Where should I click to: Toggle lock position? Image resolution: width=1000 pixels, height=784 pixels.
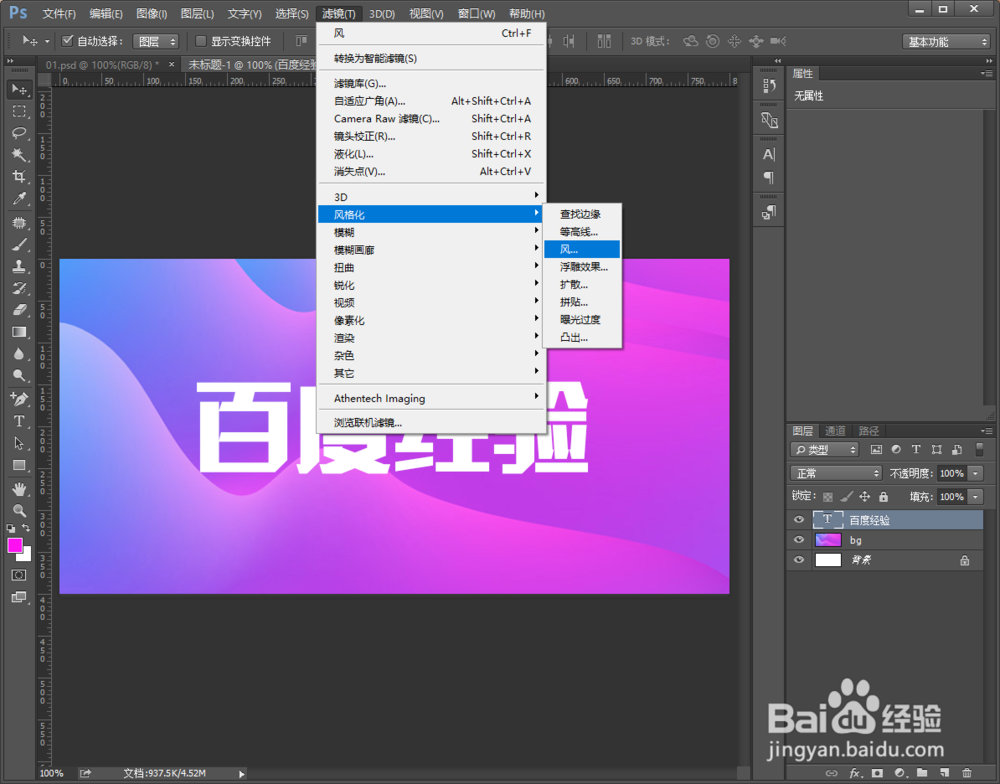tap(865, 496)
